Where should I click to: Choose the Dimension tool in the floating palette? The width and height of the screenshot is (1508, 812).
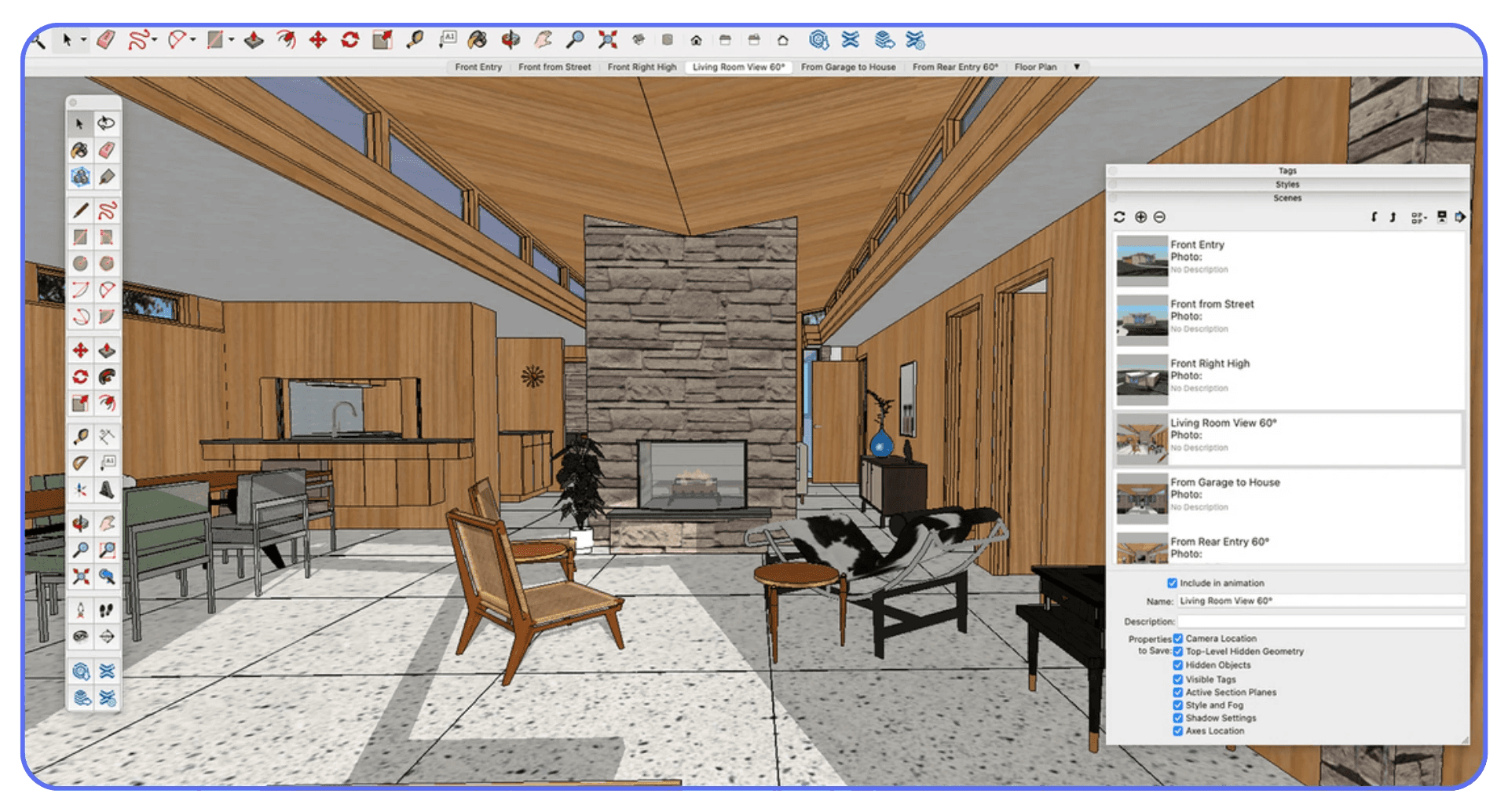coord(107,437)
